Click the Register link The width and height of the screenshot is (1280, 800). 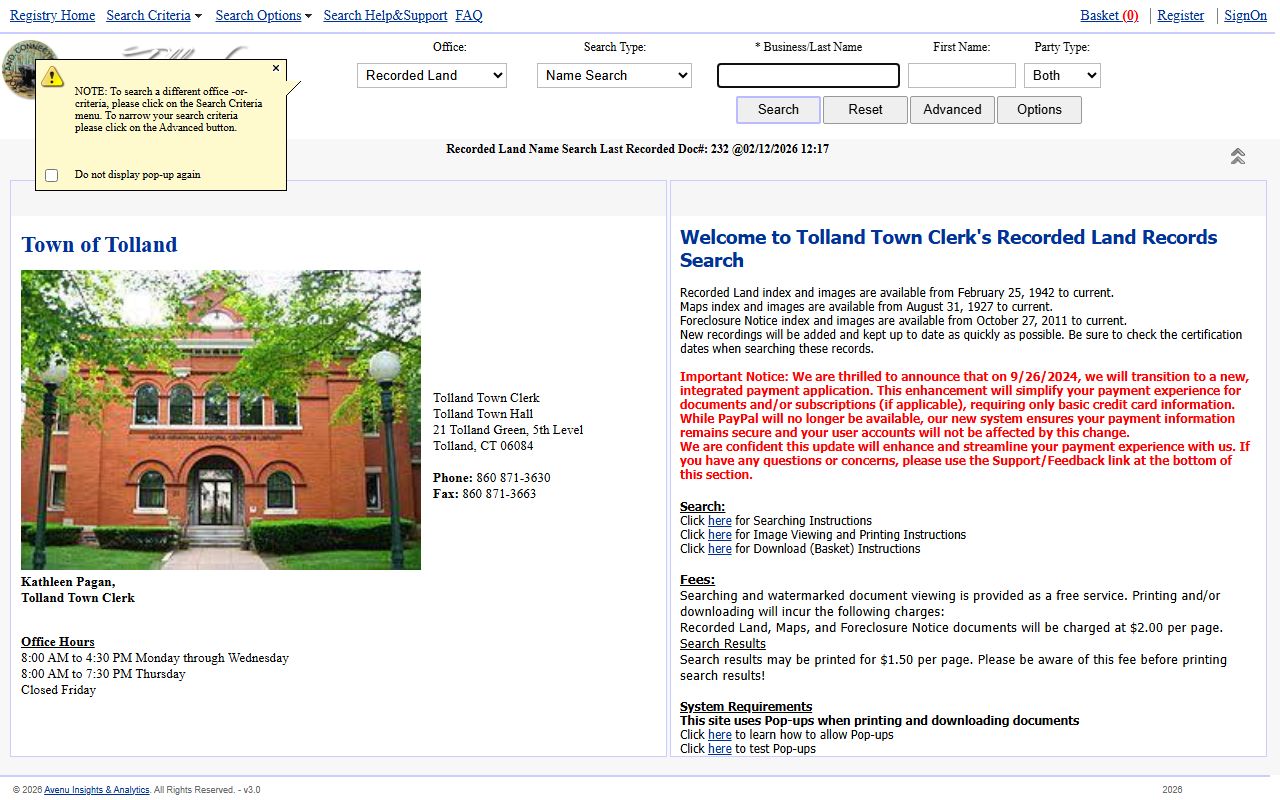point(1181,15)
